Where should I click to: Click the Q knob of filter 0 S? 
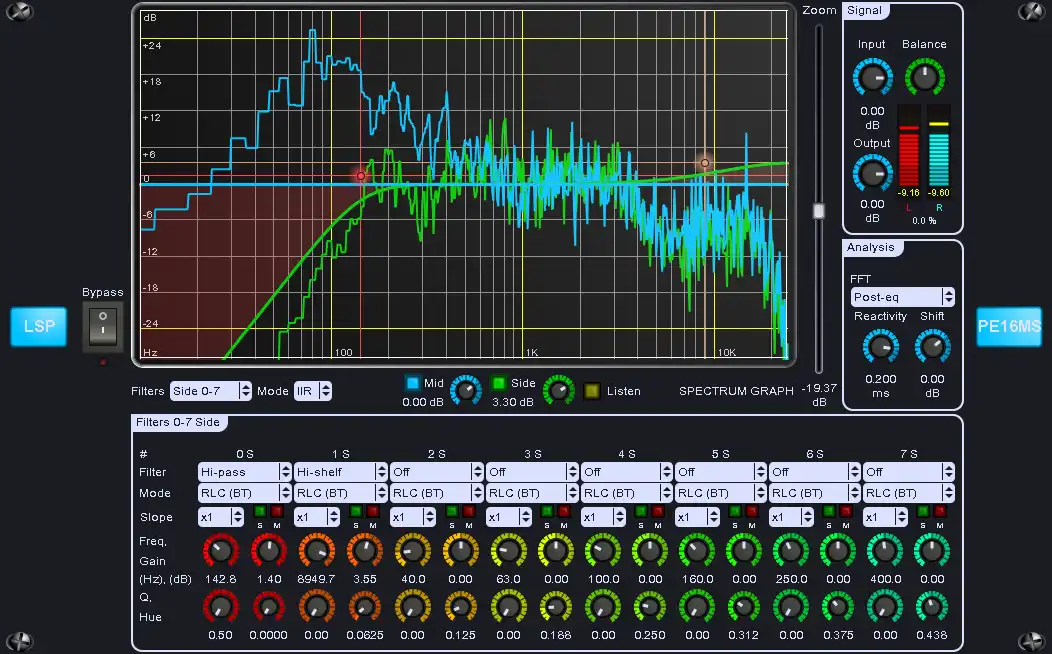pyautogui.click(x=221, y=606)
